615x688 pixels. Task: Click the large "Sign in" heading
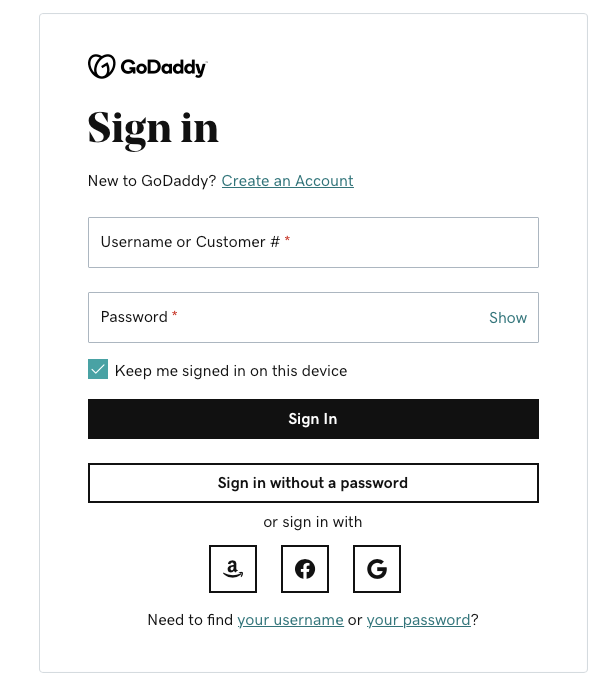(153, 129)
